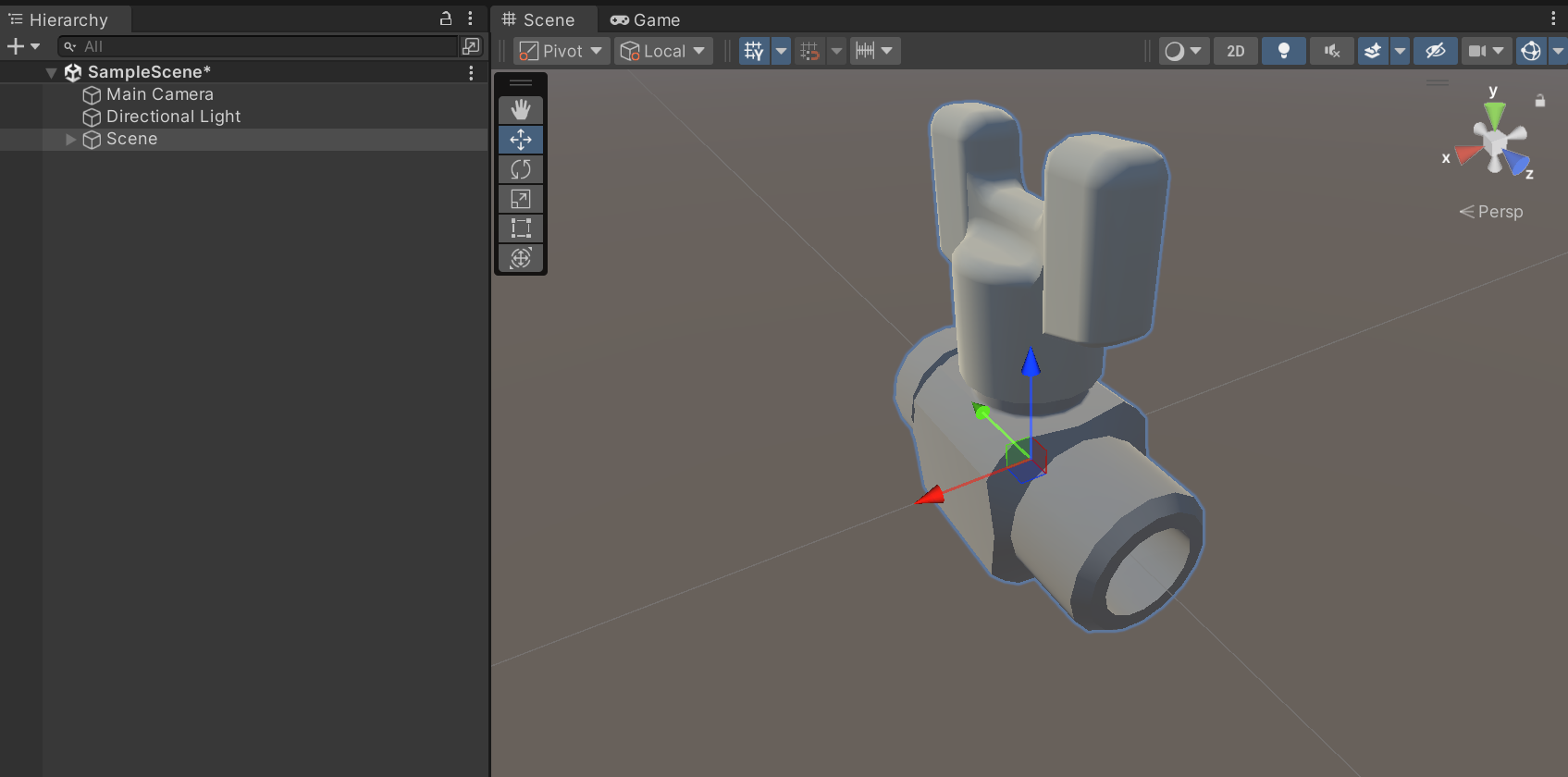
Task: Toggle scene lighting with the lightbulb
Action: pos(1283,51)
